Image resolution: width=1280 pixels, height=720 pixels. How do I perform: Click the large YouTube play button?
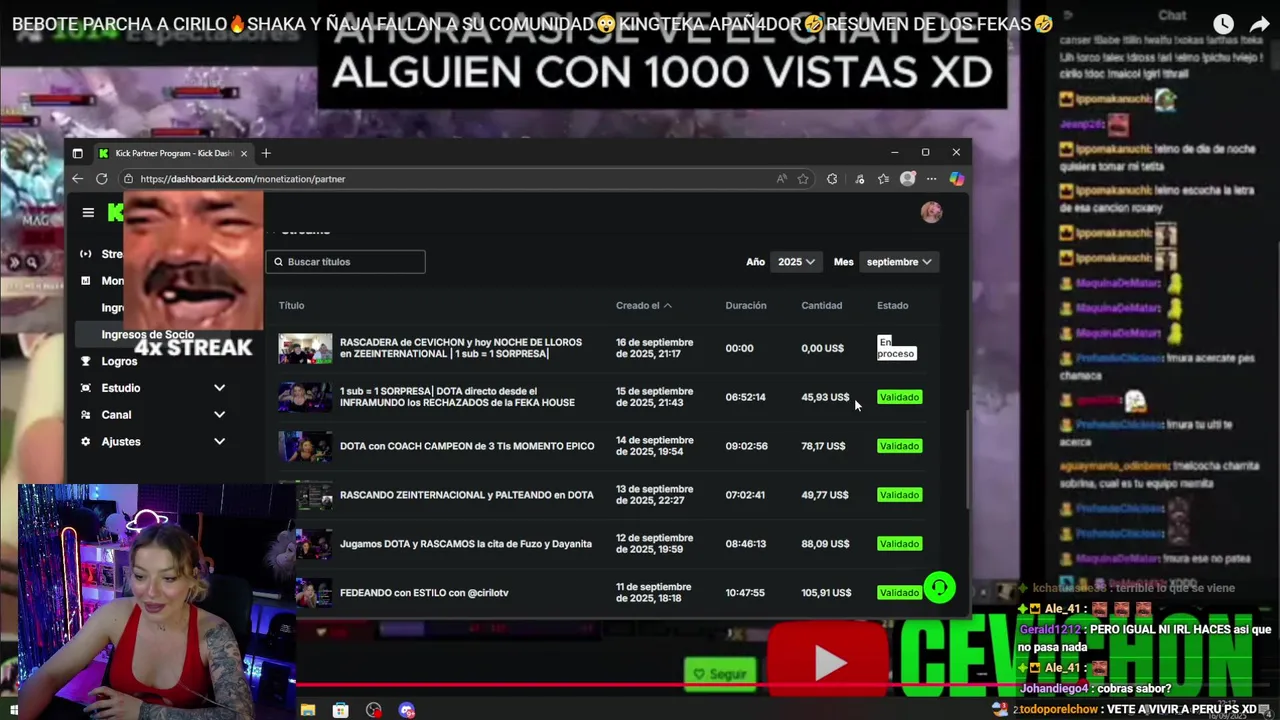pyautogui.click(x=828, y=662)
